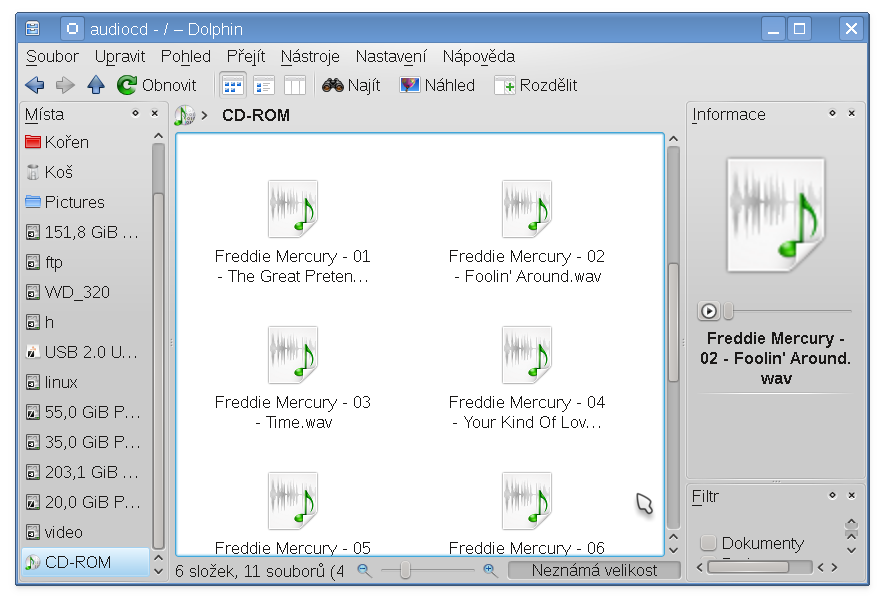Open the Nástroje menu
This screenshot has height=604, width=885.
310,56
